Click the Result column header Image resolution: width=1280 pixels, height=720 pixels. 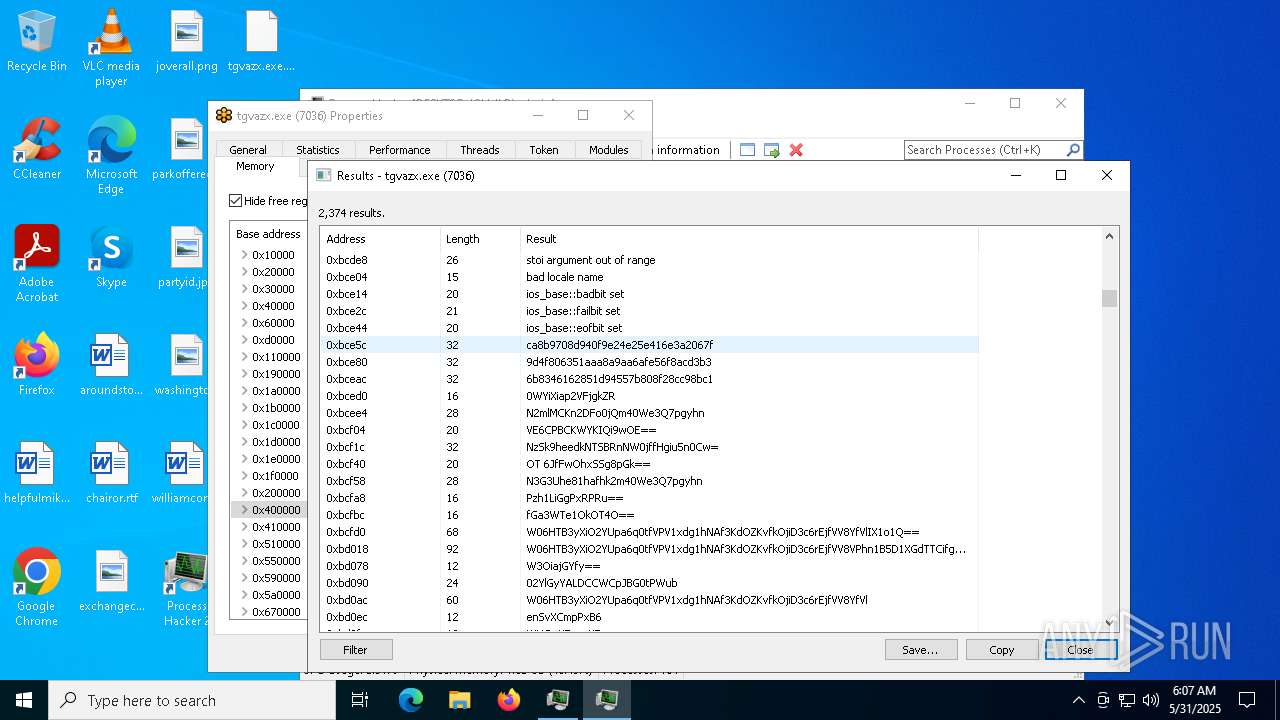[x=749, y=239]
